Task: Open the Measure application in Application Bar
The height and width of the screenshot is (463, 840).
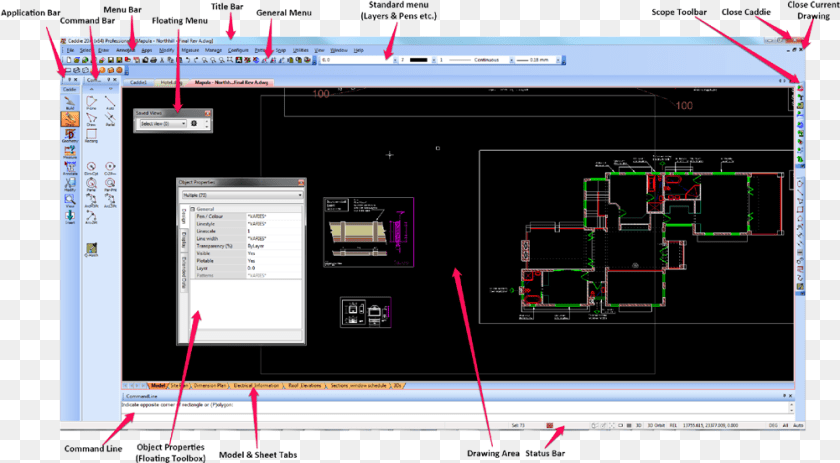Action: pyautogui.click(x=70, y=152)
